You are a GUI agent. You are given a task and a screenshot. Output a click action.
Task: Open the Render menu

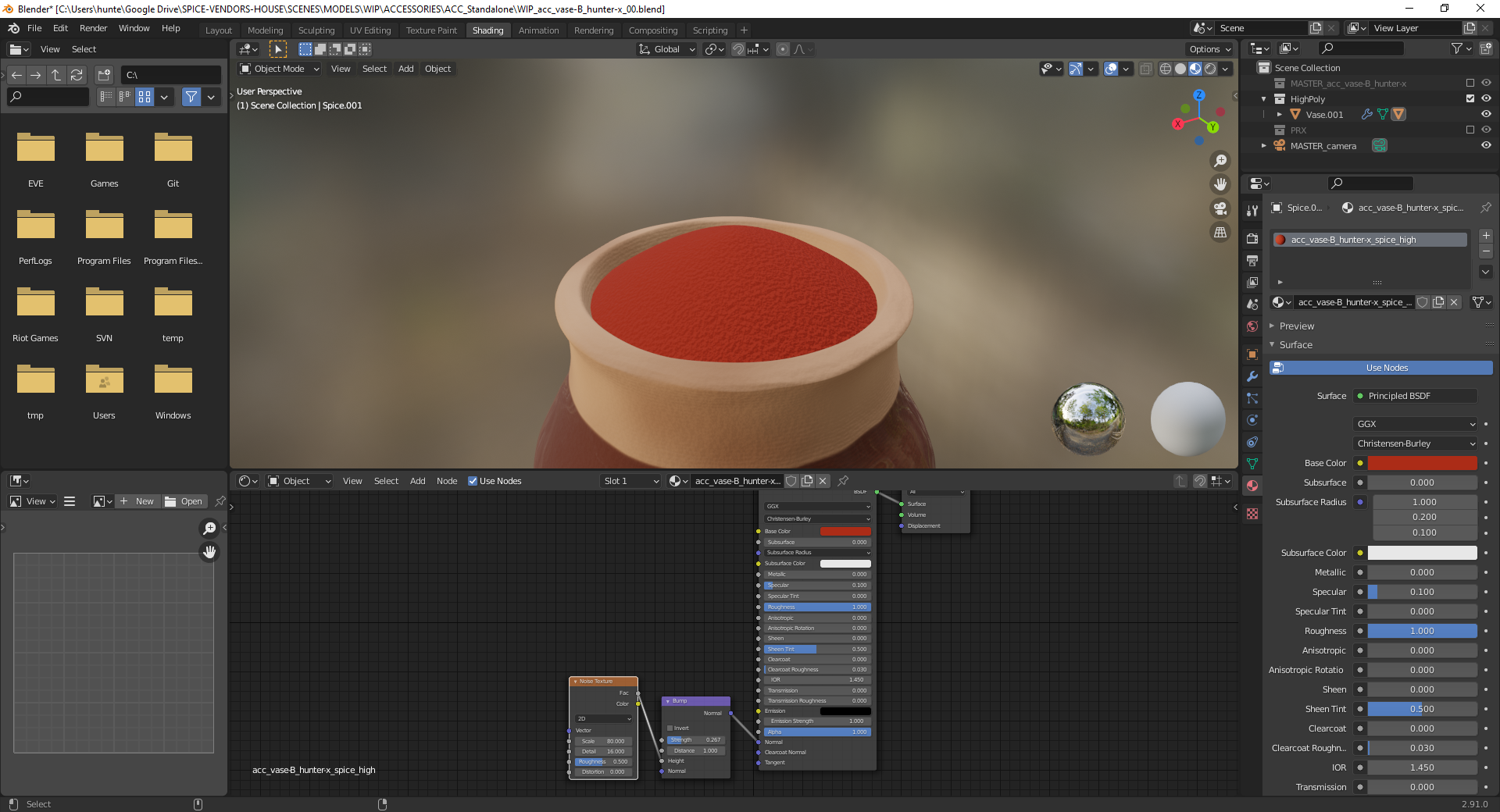coord(93,28)
